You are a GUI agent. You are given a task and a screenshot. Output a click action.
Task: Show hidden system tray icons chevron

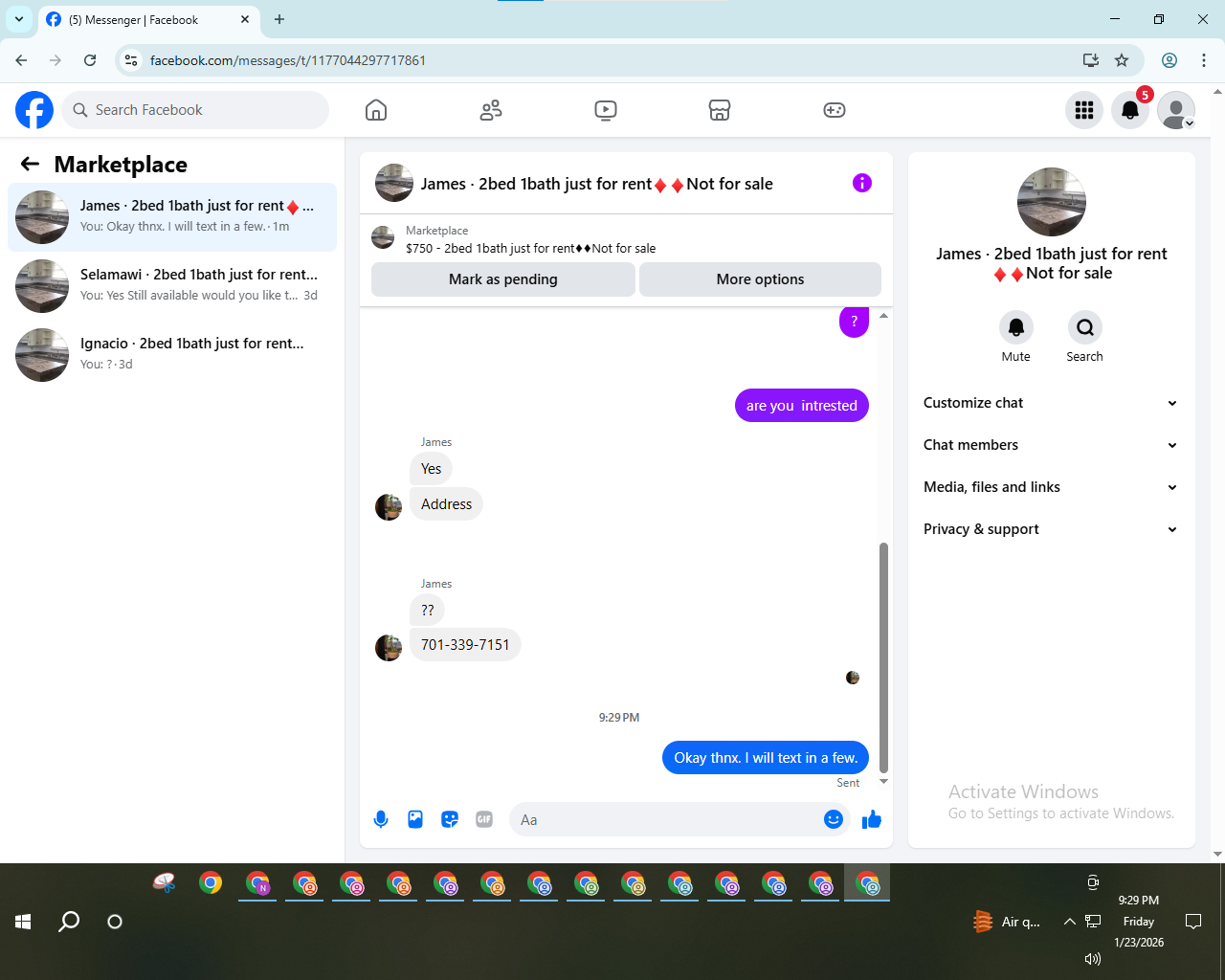click(1069, 922)
